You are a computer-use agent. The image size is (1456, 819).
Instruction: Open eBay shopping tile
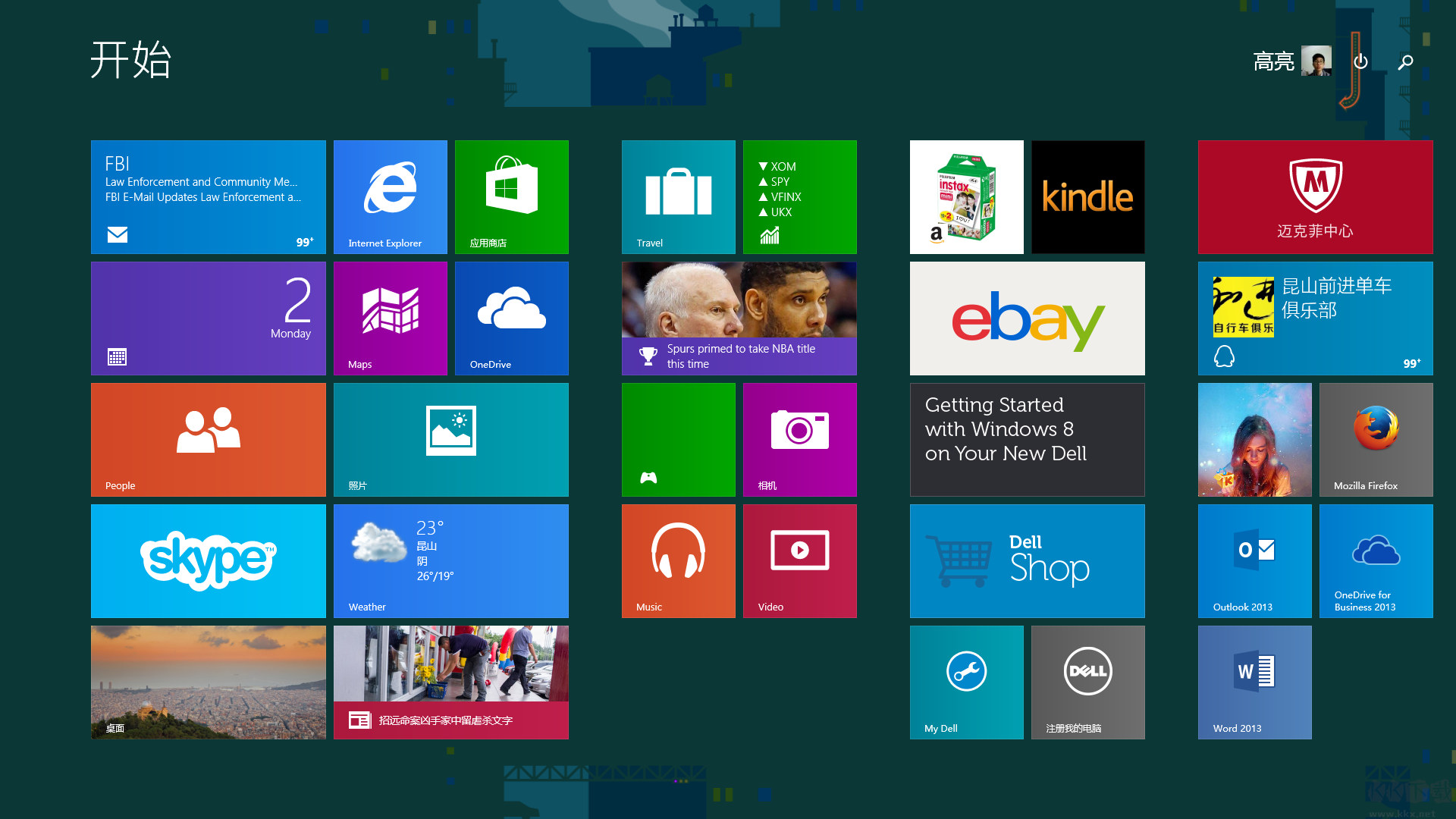(1027, 318)
